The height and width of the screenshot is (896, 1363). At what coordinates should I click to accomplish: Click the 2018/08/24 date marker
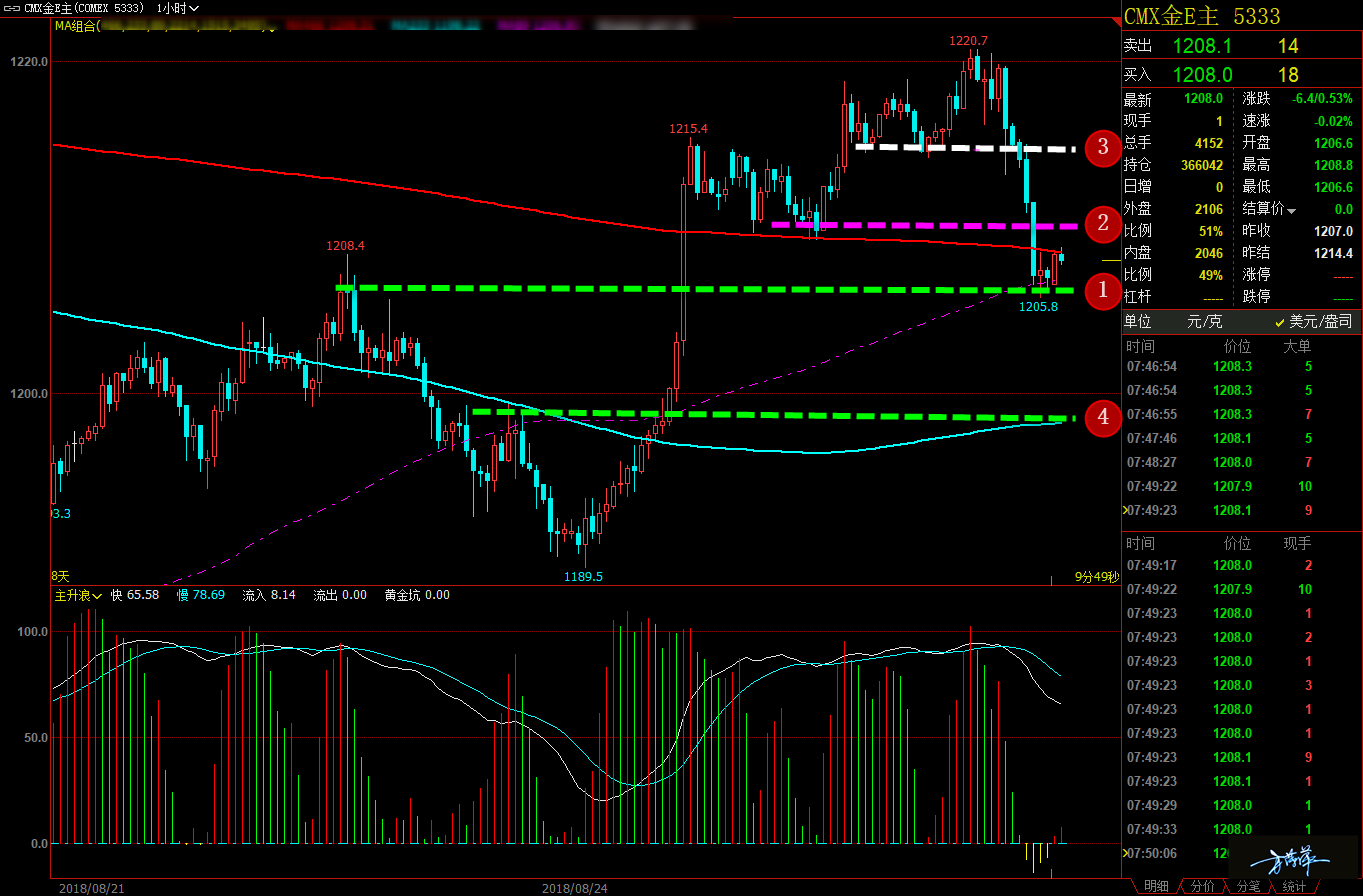574,887
